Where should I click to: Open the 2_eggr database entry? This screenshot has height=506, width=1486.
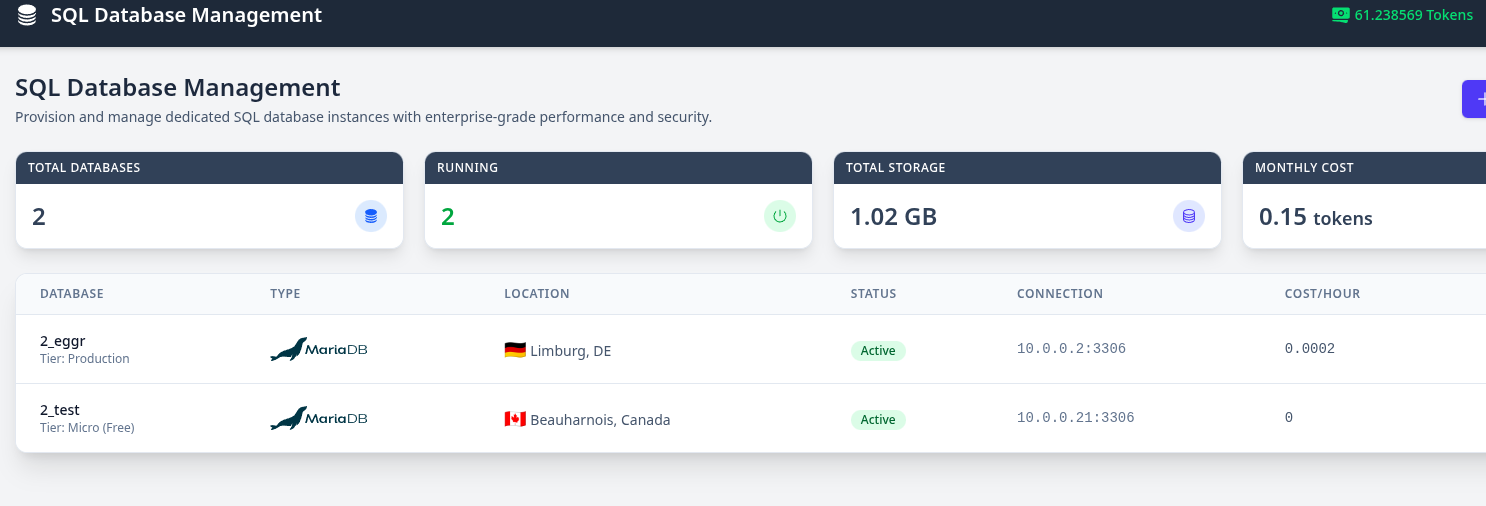(x=63, y=341)
